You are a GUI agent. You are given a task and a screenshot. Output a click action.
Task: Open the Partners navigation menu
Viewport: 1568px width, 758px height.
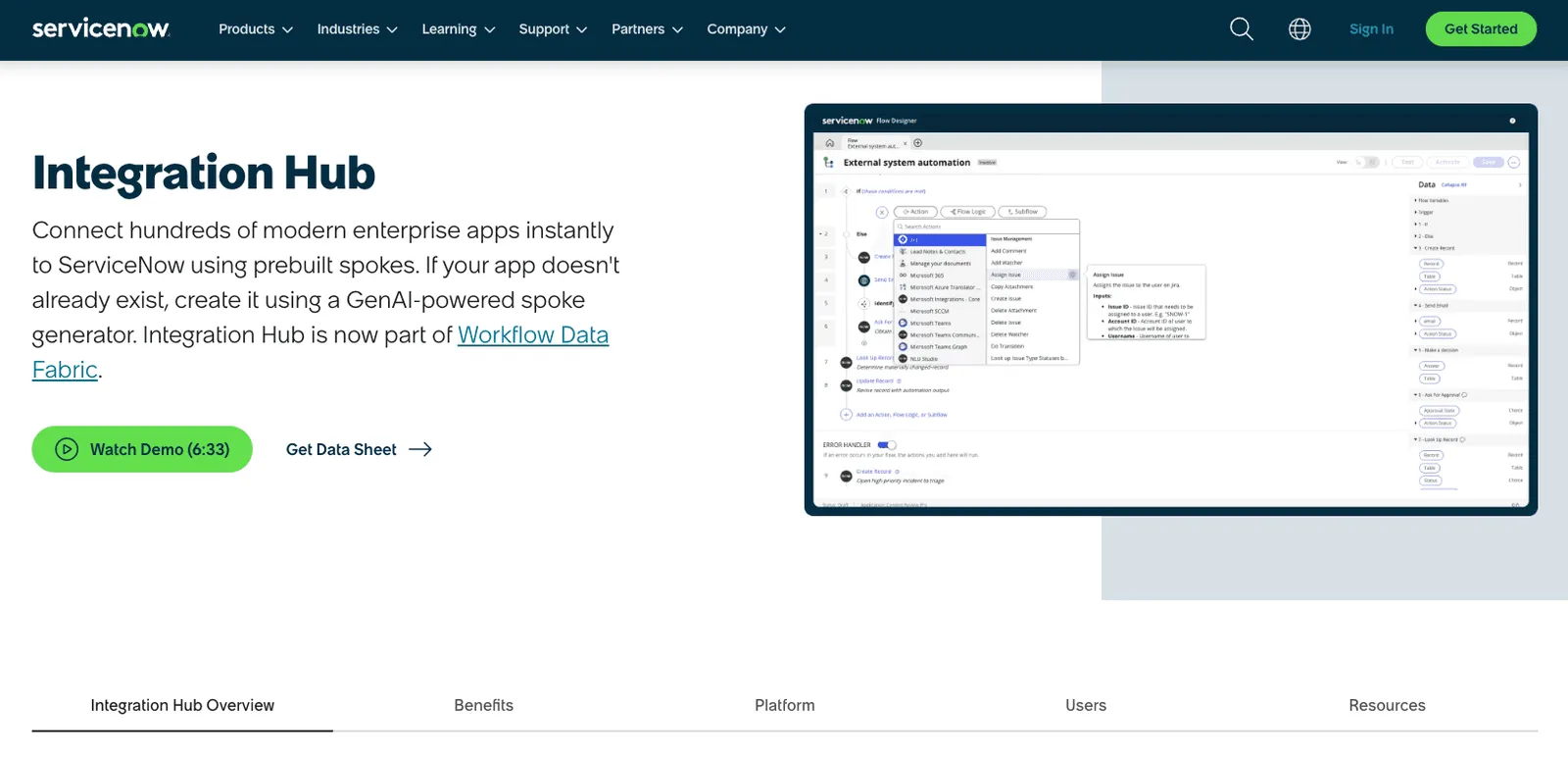pos(647,29)
